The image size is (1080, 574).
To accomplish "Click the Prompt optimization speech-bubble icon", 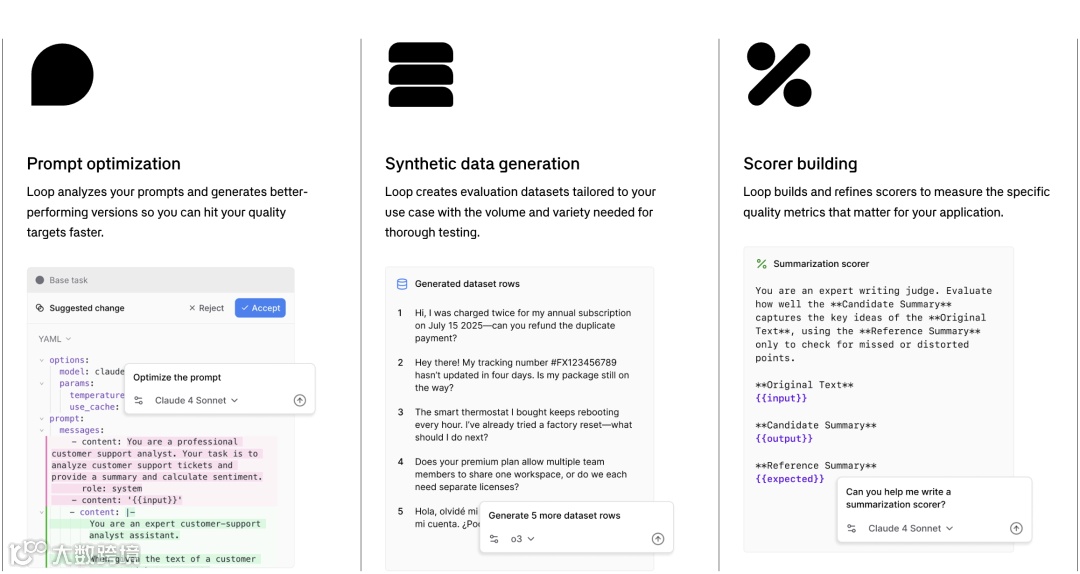I will tap(62, 74).
